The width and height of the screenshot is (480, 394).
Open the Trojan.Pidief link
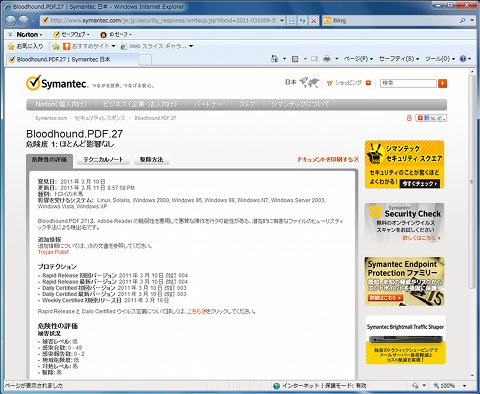click(53, 252)
